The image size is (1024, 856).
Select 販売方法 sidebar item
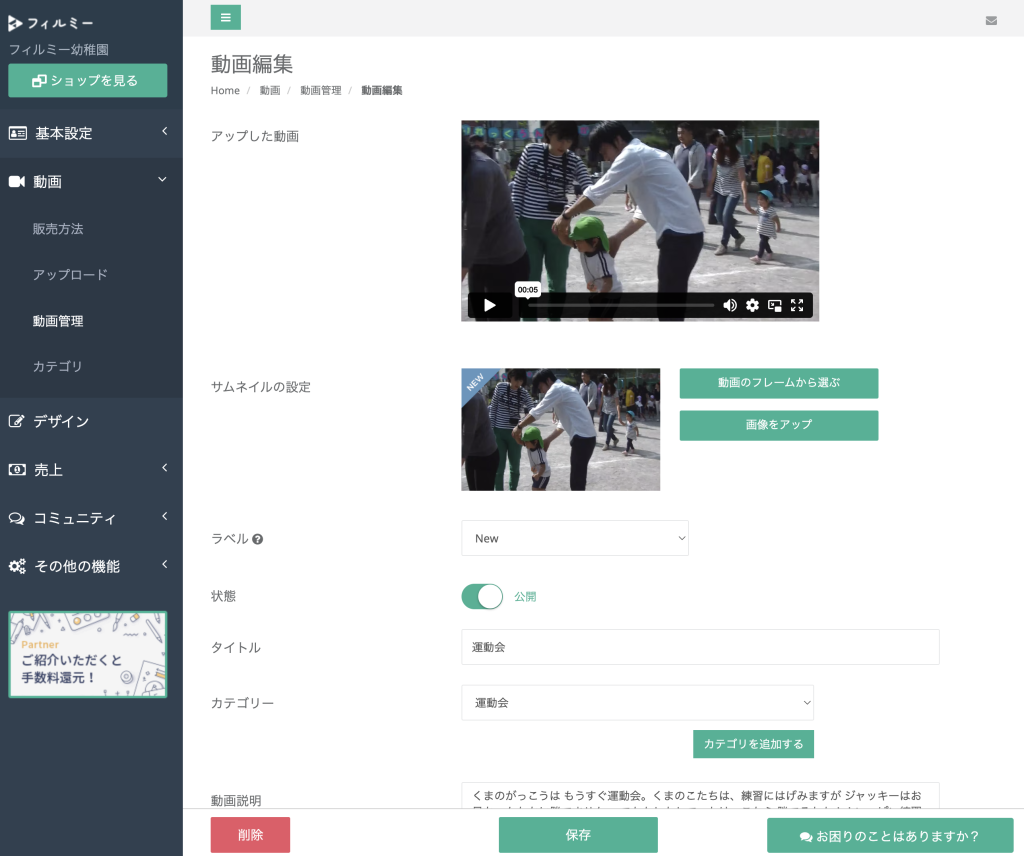coord(58,229)
